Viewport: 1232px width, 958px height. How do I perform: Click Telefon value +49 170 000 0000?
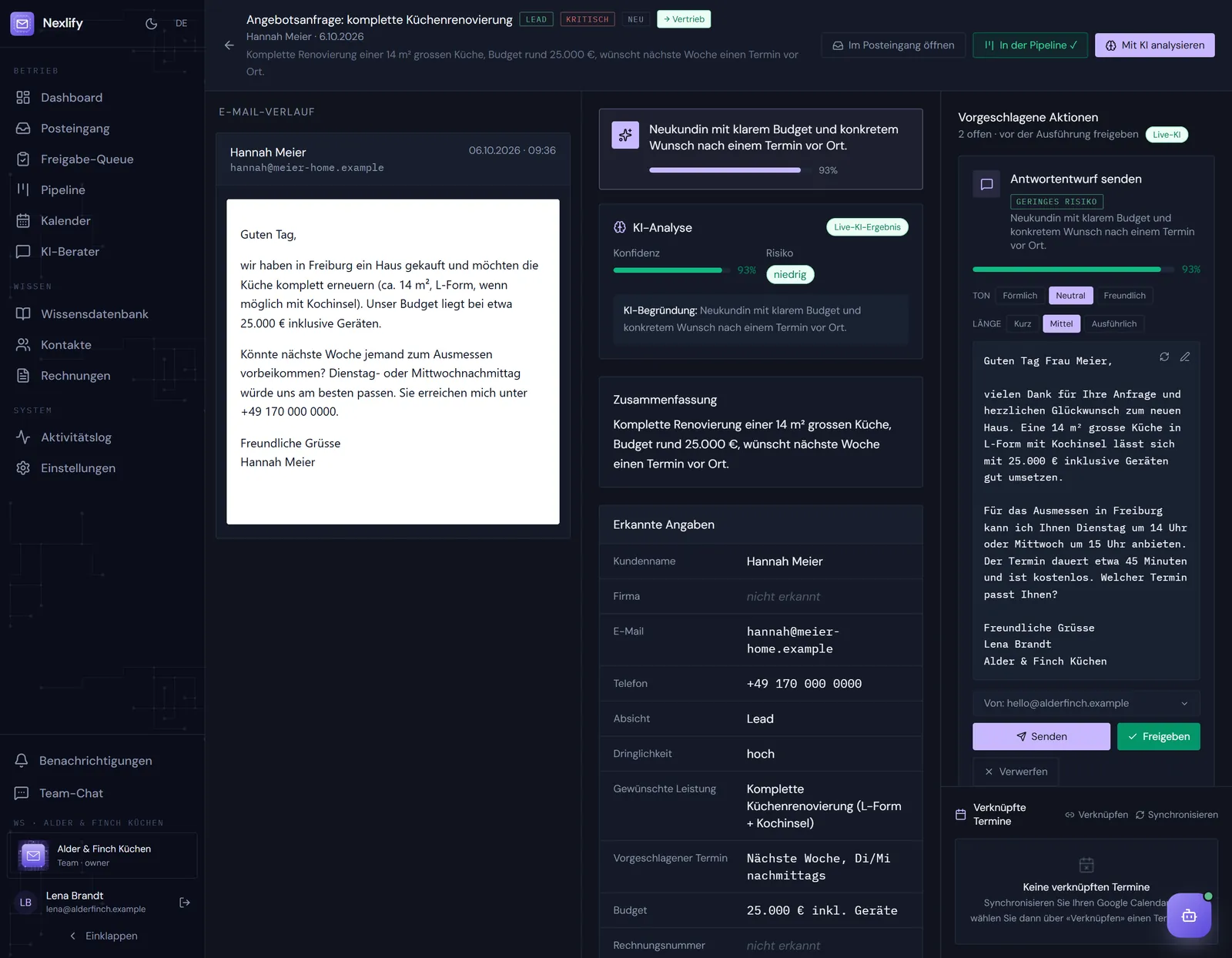804,684
